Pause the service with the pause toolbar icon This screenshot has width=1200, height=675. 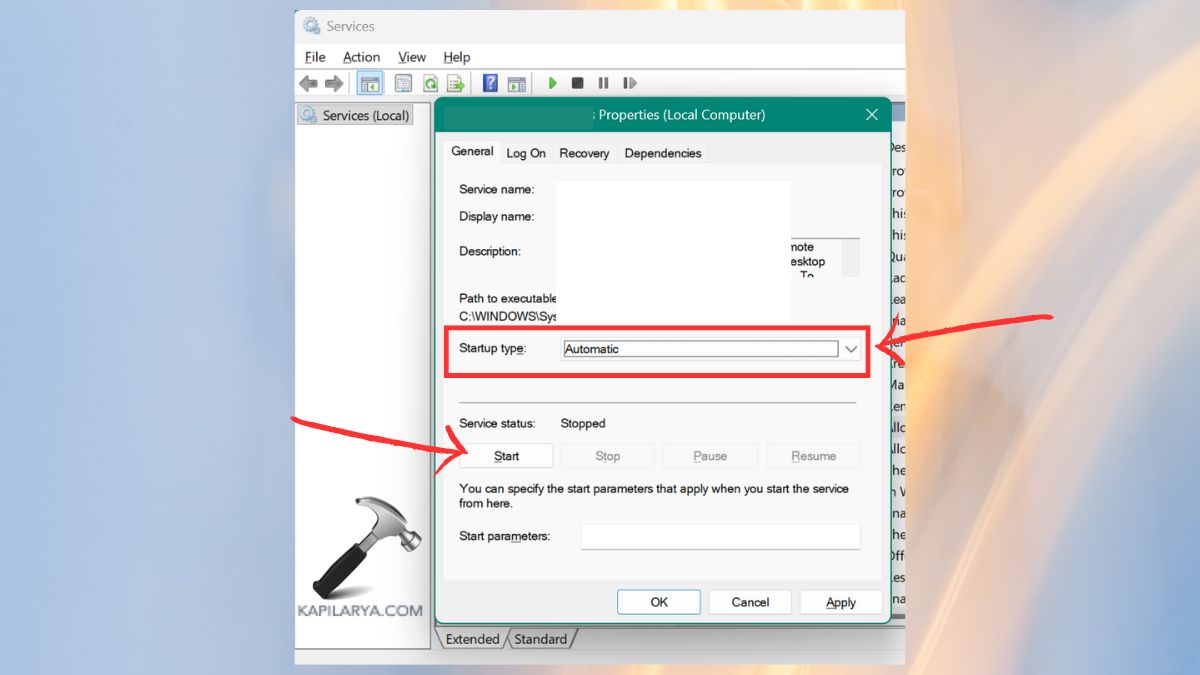pyautogui.click(x=604, y=83)
